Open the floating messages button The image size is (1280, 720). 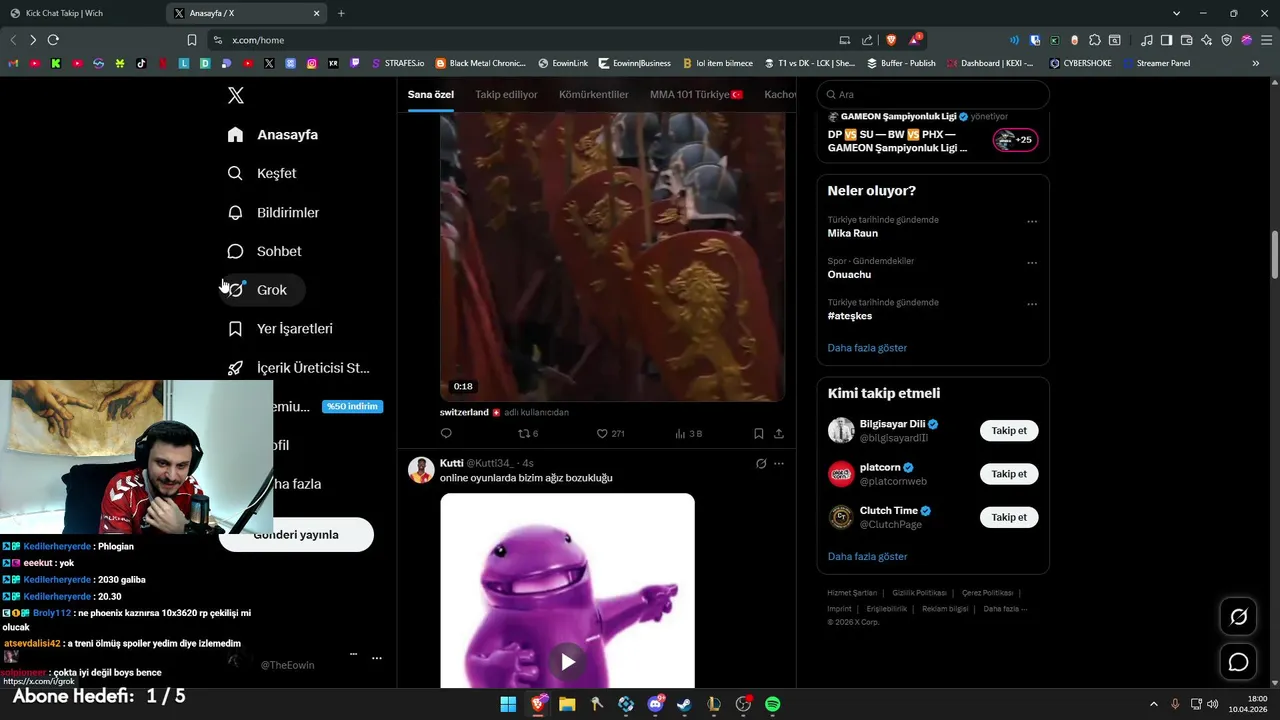(1238, 662)
